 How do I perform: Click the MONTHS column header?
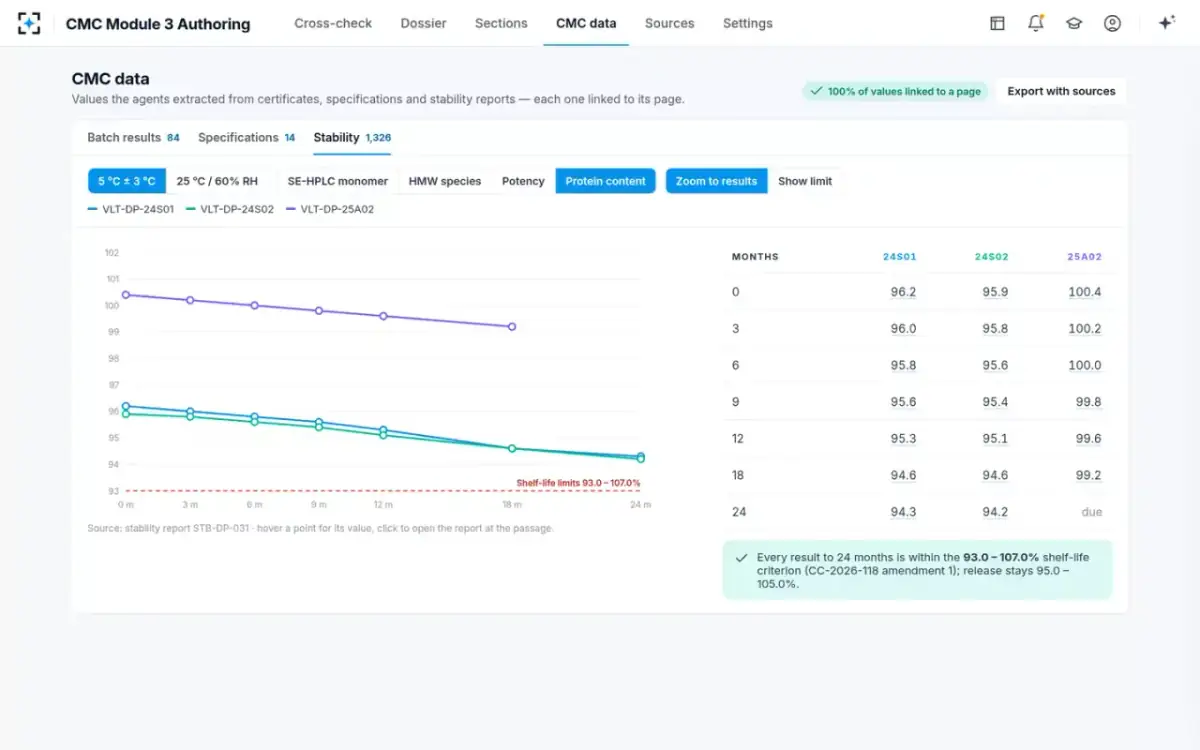click(x=755, y=257)
